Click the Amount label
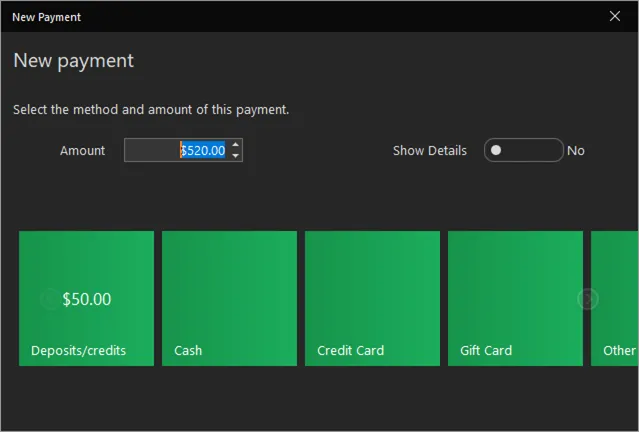The width and height of the screenshot is (639, 432). (x=82, y=151)
